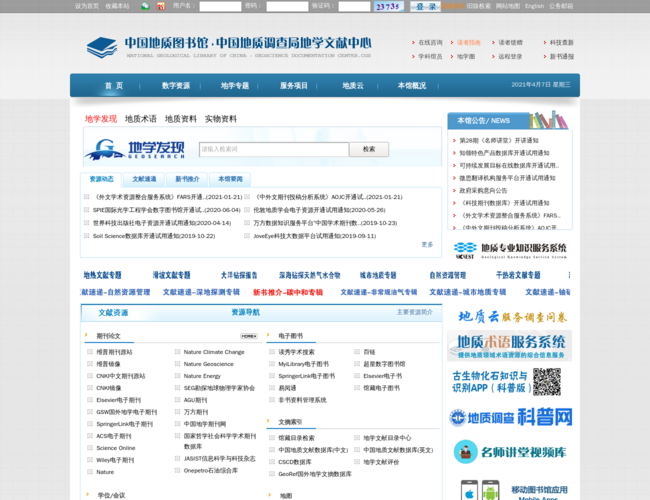
Task: Open the Elsevier电子期刊 link
Action: [119, 400]
